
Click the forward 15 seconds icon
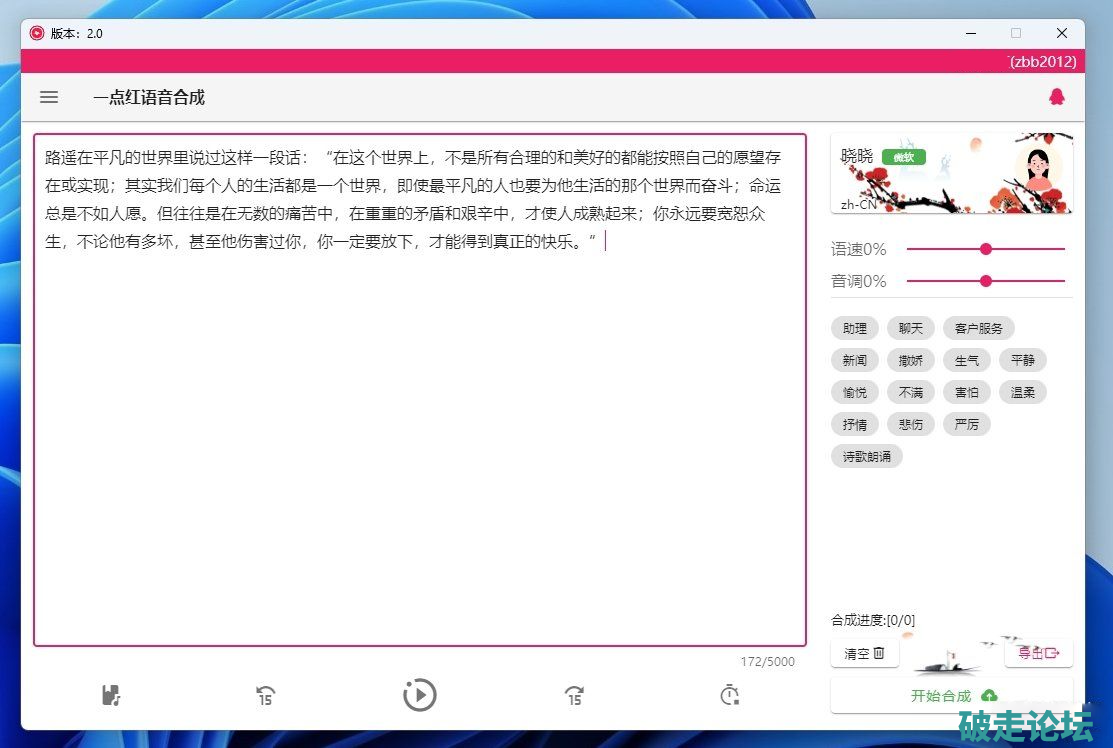[x=574, y=695]
